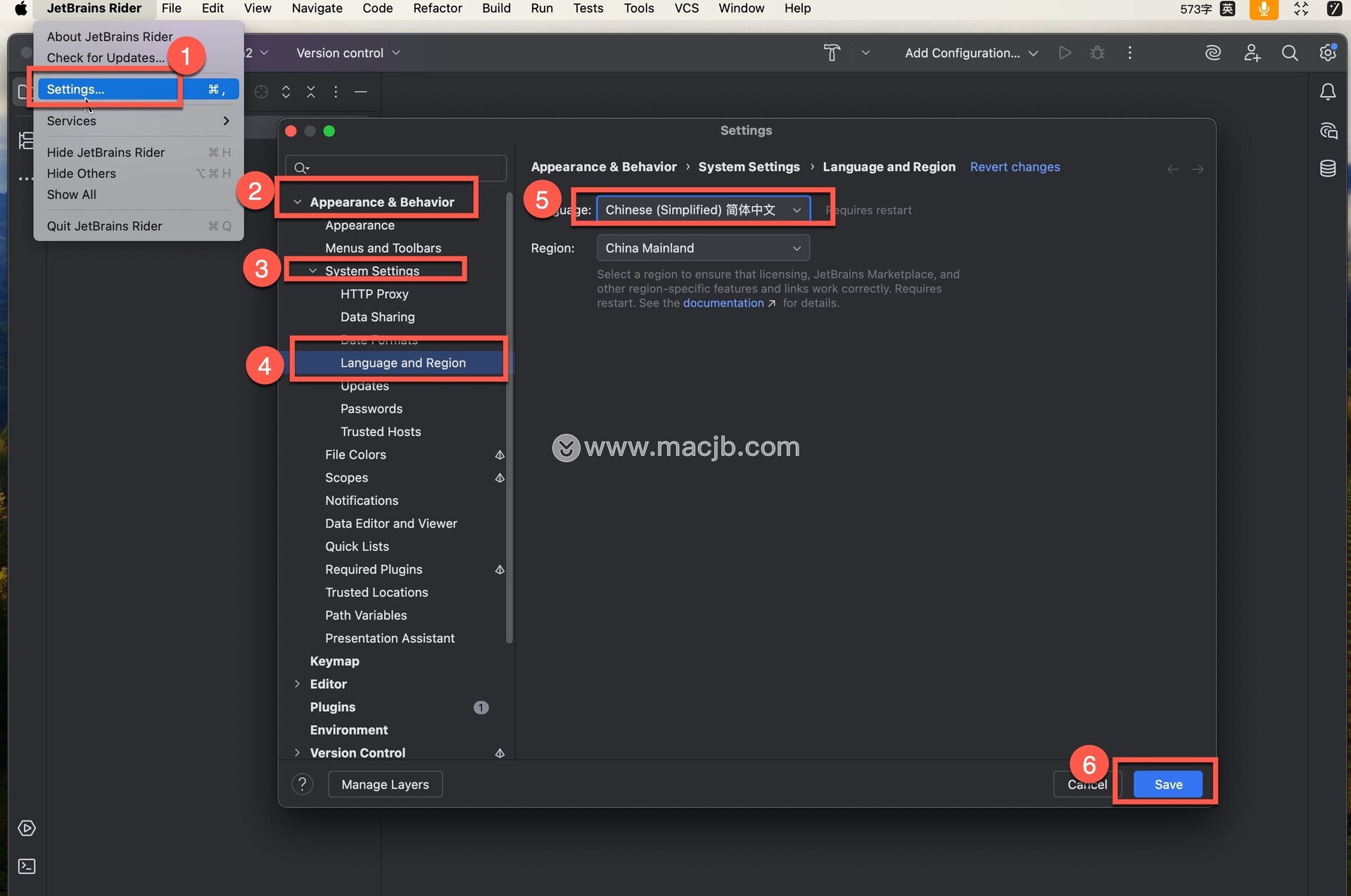Click the back arrow in Settings header

point(1172,169)
